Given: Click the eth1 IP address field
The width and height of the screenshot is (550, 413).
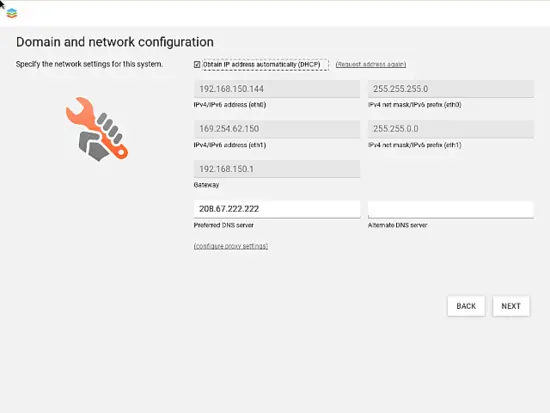Looking at the screenshot, I should 277,129.
